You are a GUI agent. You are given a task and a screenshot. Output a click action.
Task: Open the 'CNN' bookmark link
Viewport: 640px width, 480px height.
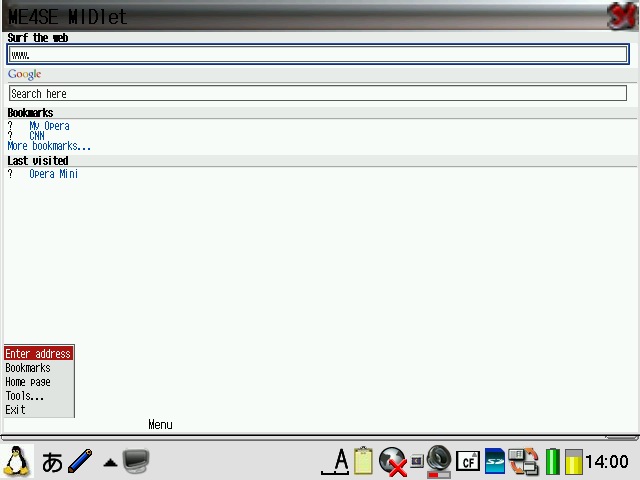pos(37,136)
